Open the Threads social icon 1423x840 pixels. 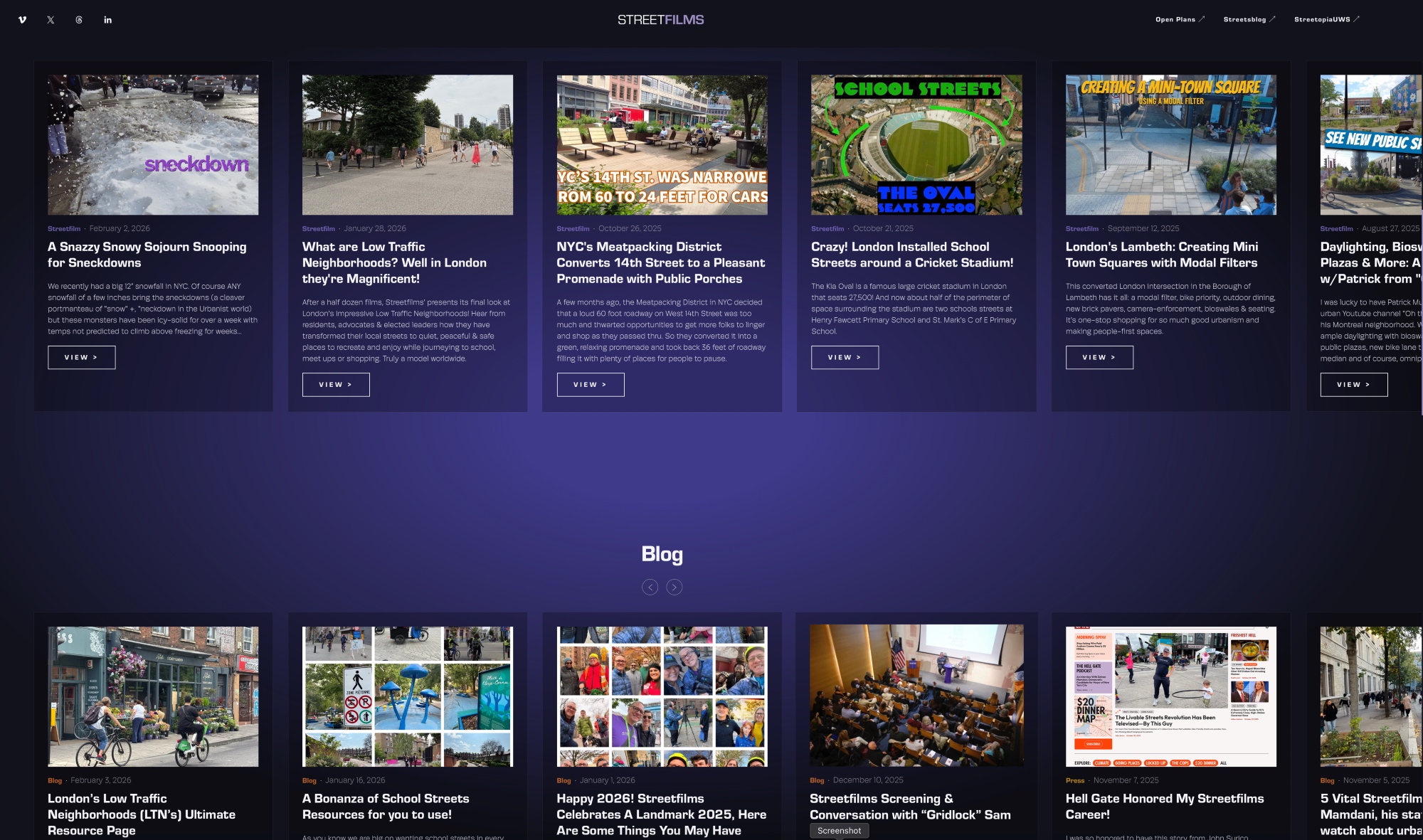coord(79,20)
